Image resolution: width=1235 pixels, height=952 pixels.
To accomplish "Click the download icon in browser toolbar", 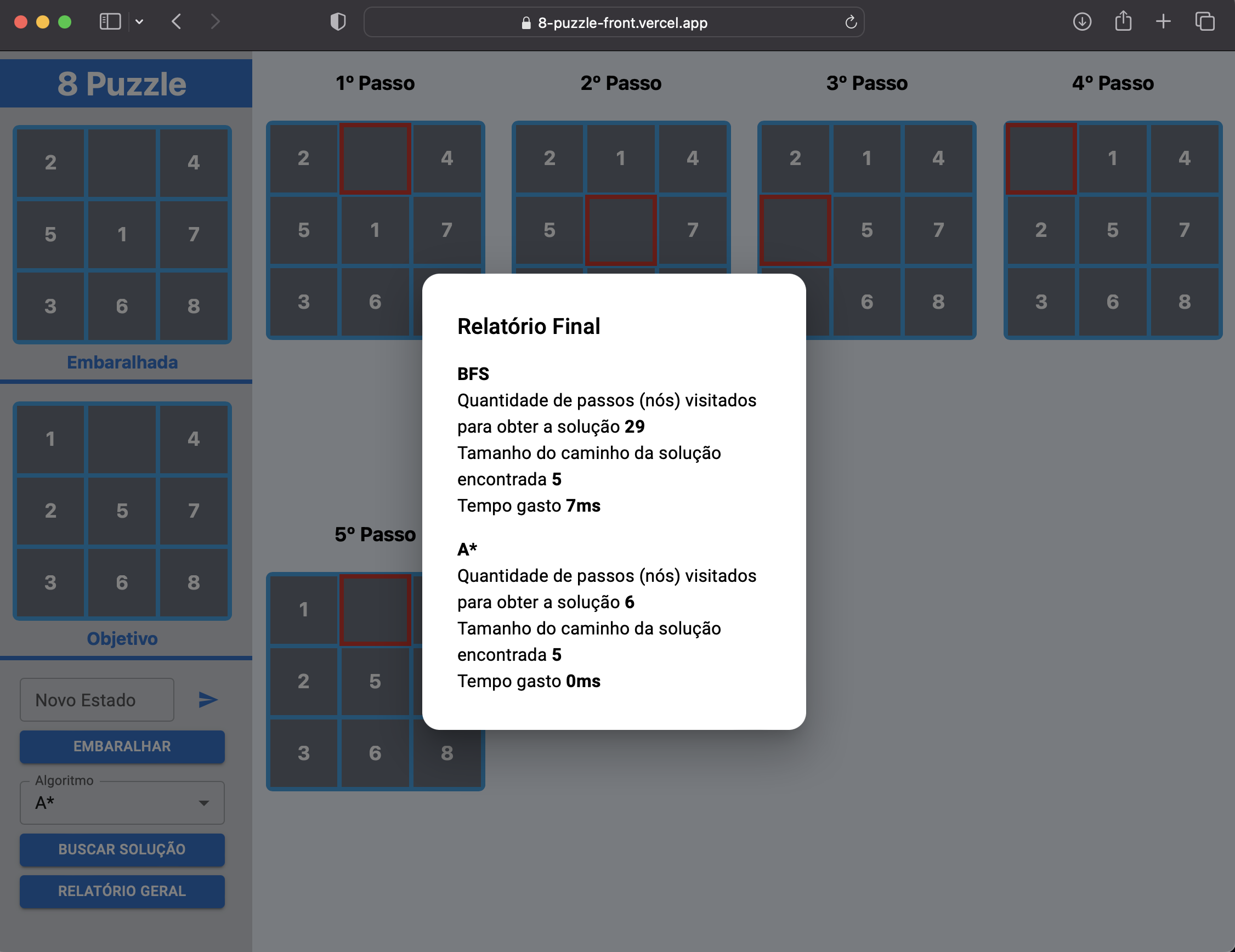I will 1082,22.
